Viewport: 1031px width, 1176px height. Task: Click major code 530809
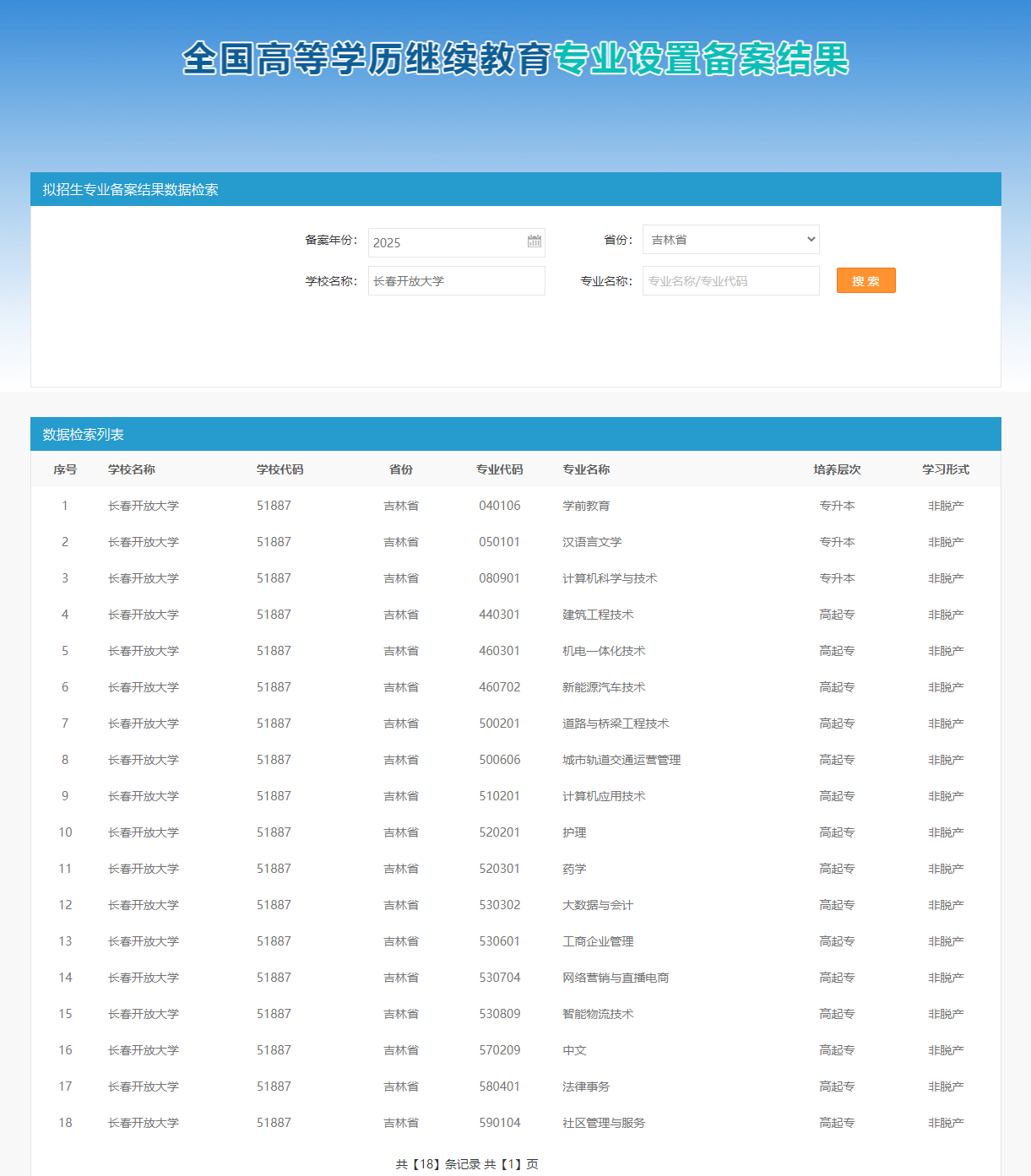click(x=500, y=1014)
